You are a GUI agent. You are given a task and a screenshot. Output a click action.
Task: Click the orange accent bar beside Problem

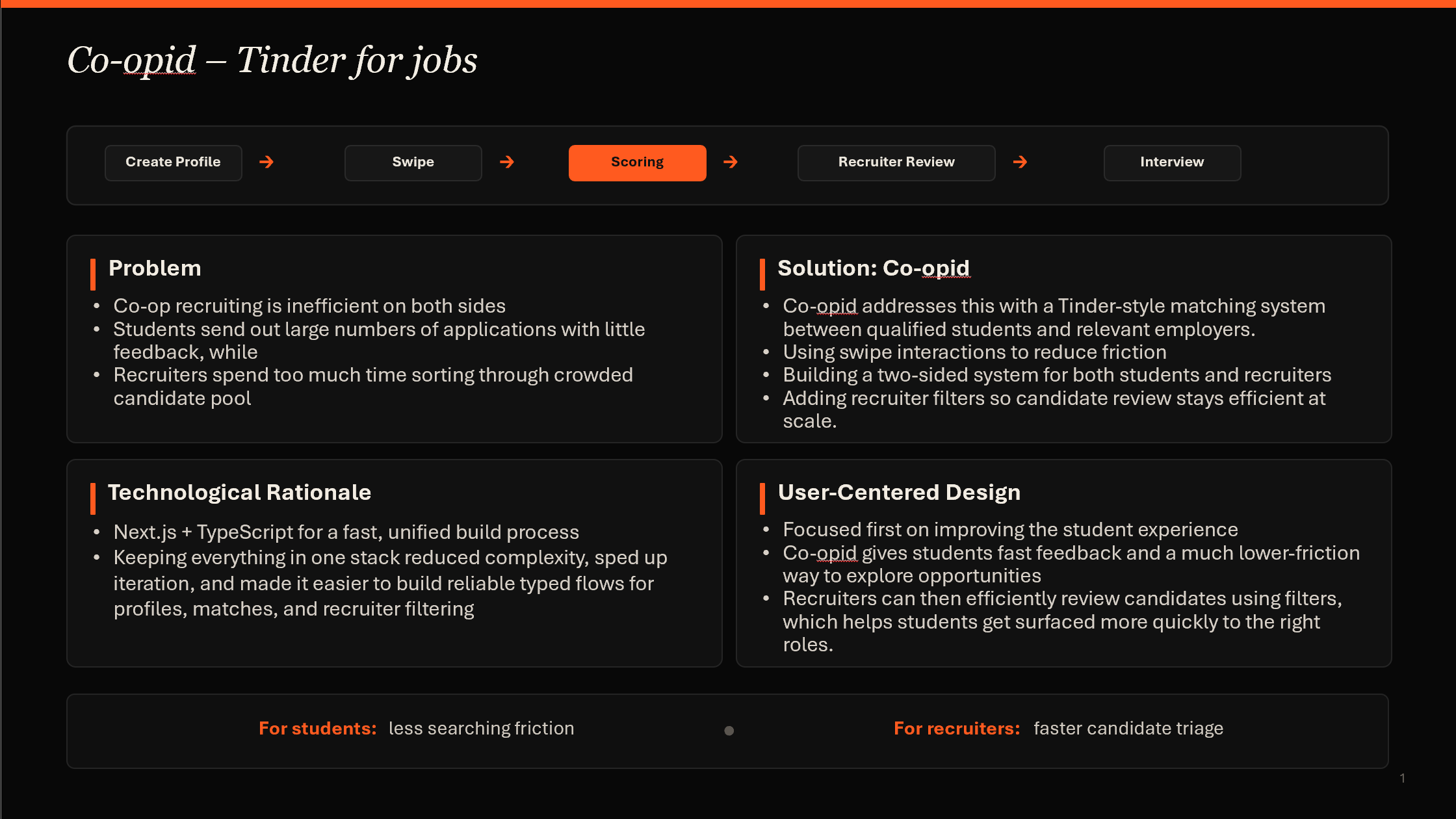[93, 274]
